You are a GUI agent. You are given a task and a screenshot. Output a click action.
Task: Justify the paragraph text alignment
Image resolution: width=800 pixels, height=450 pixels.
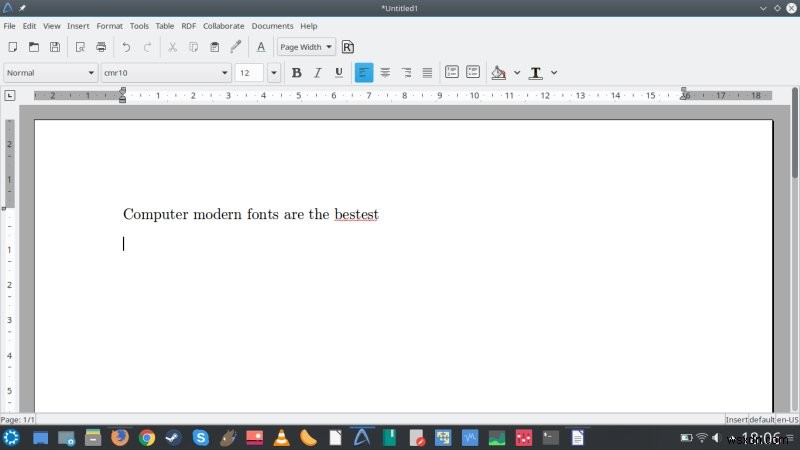(427, 72)
